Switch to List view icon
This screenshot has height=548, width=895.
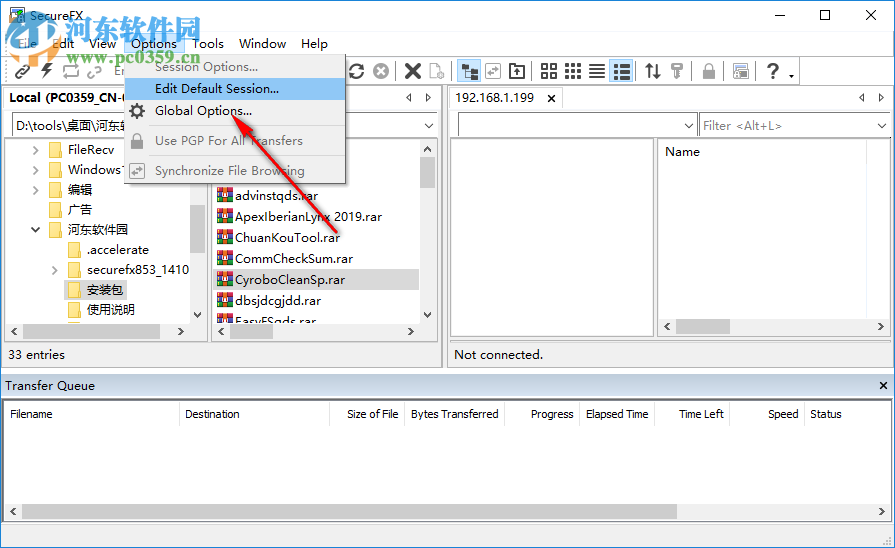(x=596, y=71)
